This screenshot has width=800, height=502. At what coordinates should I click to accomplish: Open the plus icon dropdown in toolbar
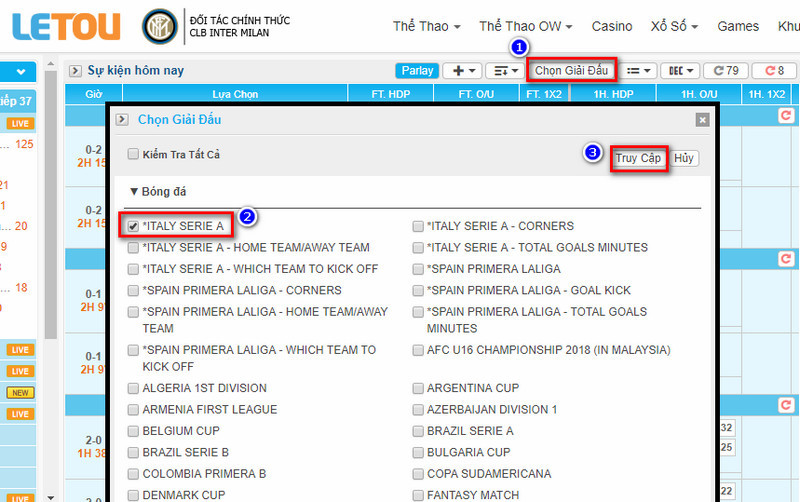460,71
